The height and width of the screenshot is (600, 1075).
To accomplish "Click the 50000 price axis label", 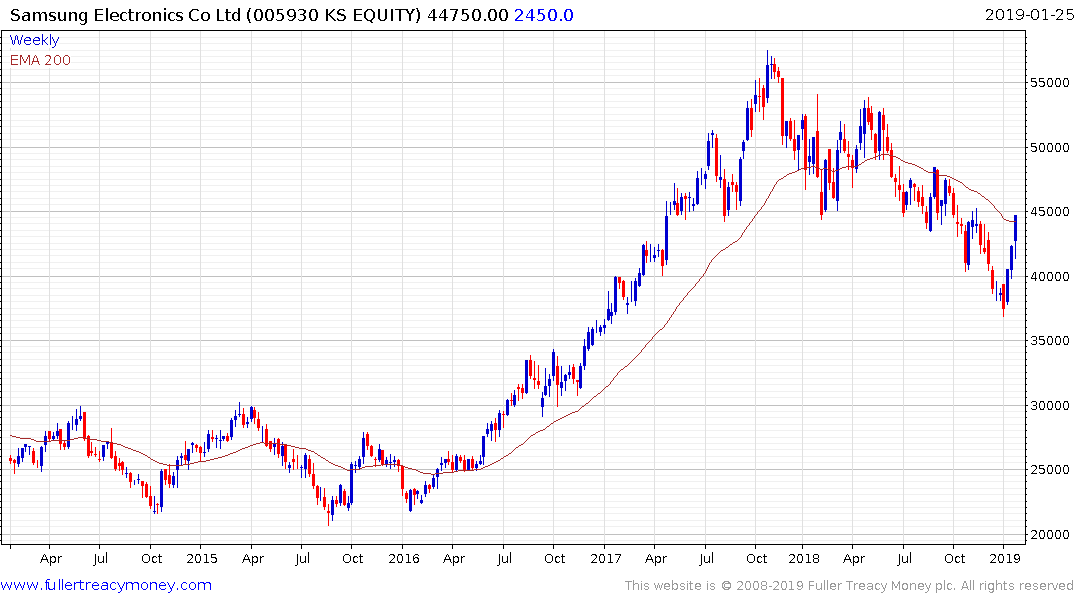I will point(1050,147).
